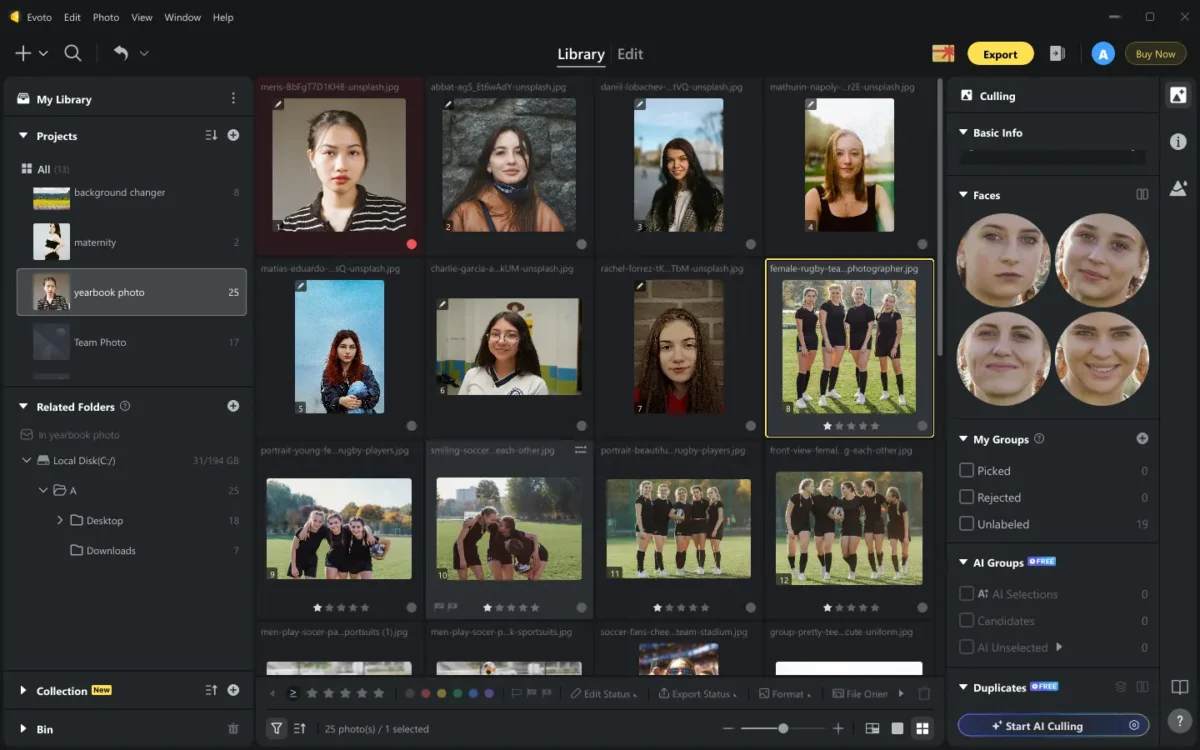Empty the Bin with trash icon
The height and width of the screenshot is (750, 1200).
pyautogui.click(x=233, y=729)
